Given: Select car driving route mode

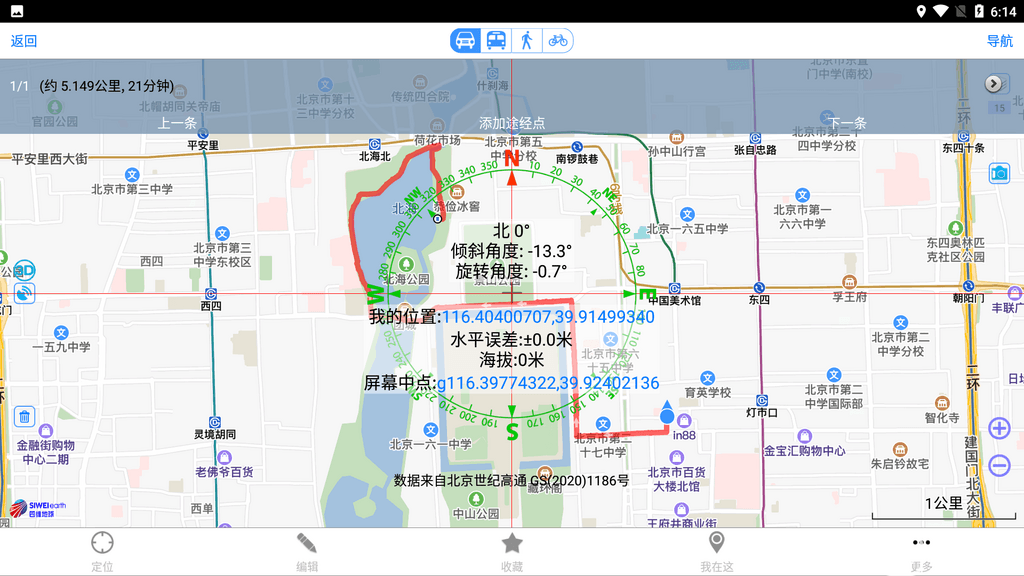Looking at the screenshot, I should tap(465, 40).
